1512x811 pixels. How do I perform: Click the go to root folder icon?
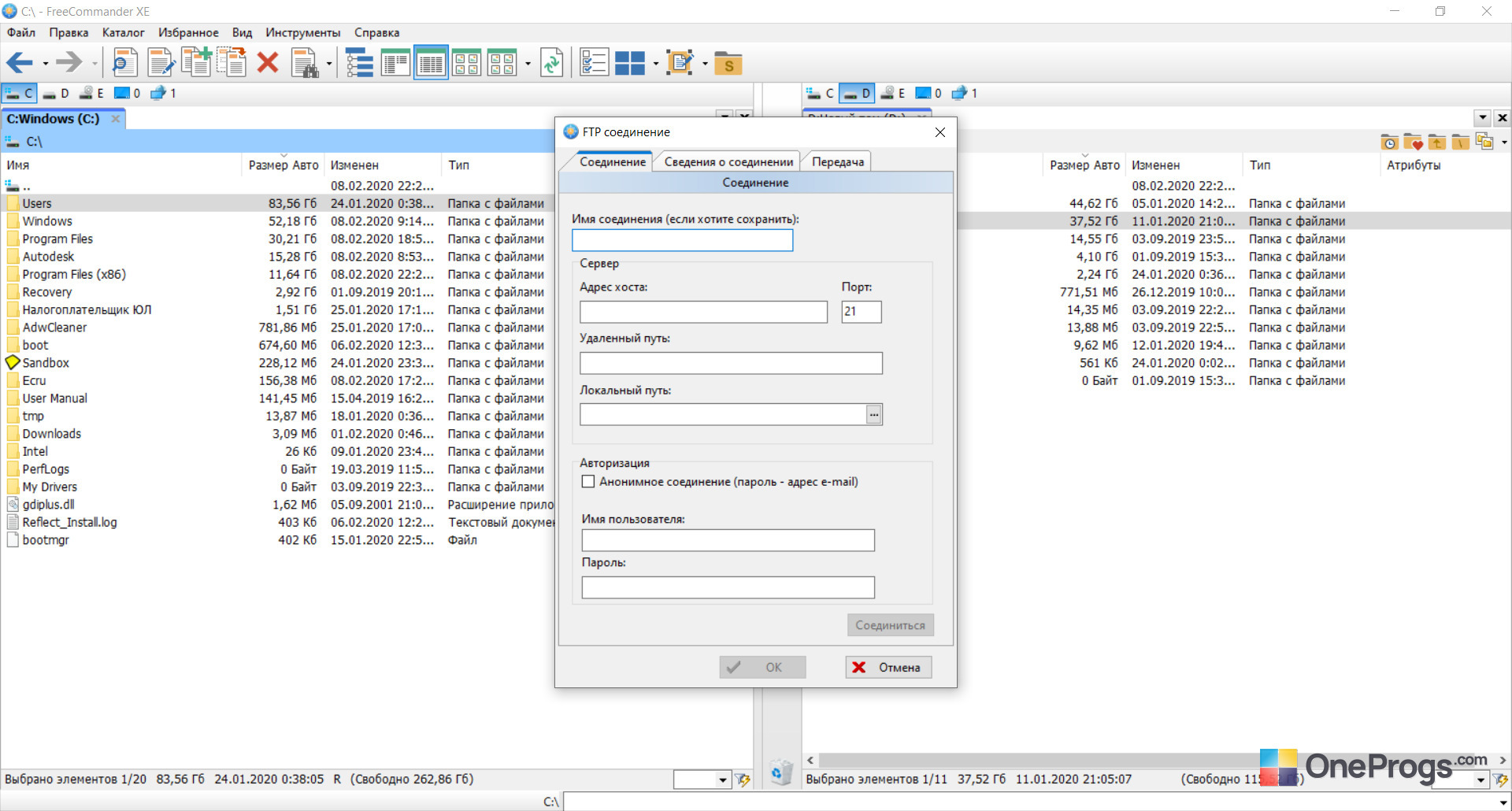[1460, 142]
